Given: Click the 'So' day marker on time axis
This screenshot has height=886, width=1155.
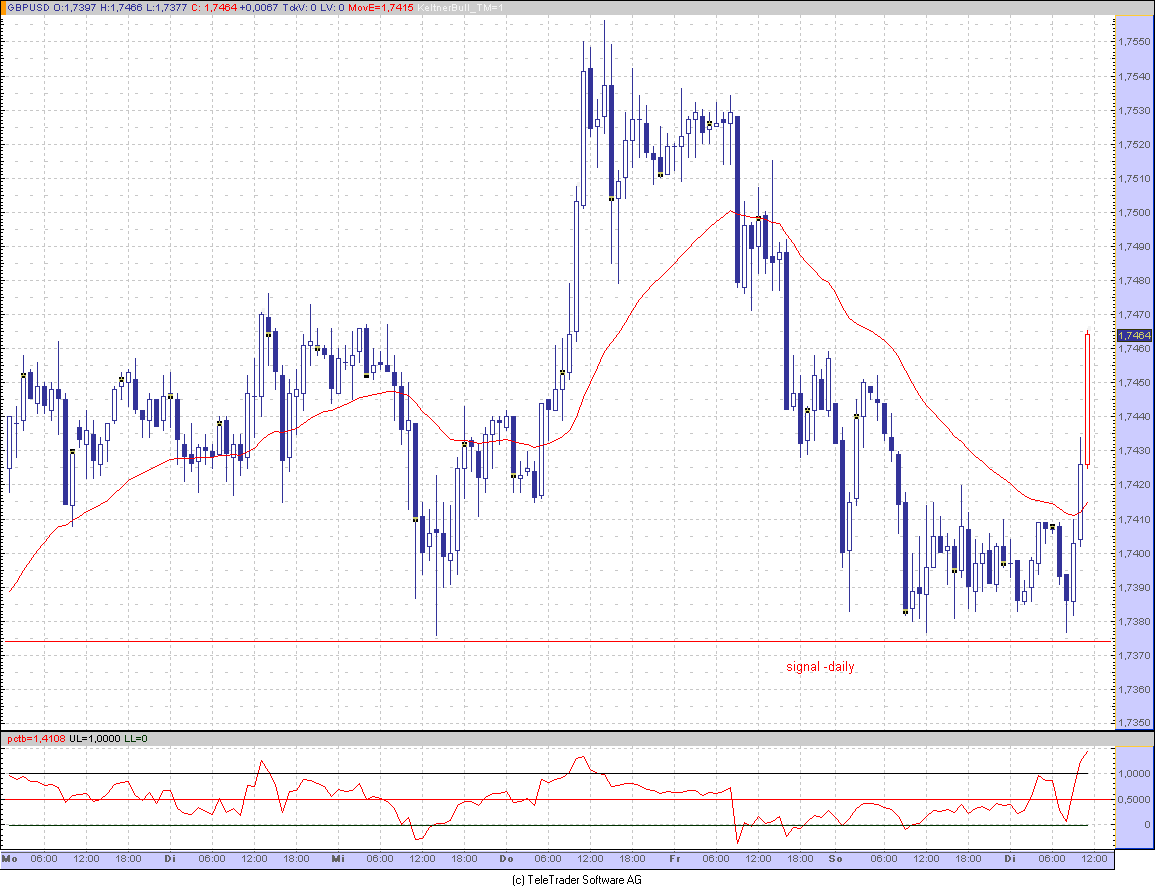Looking at the screenshot, I should click(x=837, y=859).
